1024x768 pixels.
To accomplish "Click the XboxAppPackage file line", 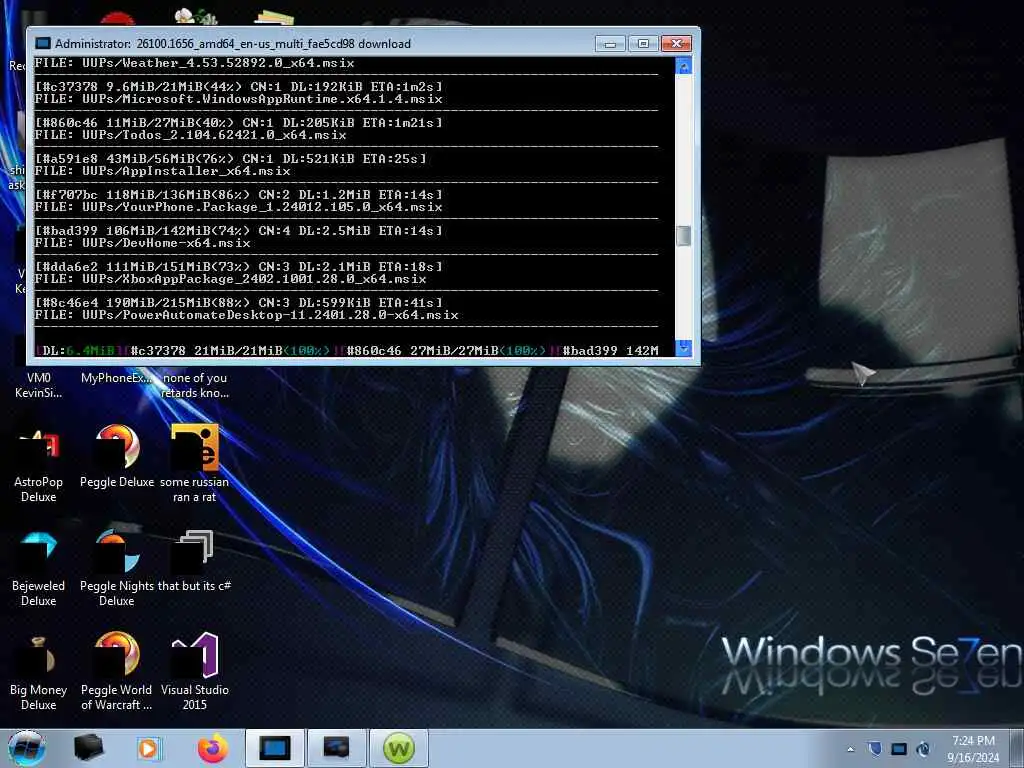I will coord(231,279).
